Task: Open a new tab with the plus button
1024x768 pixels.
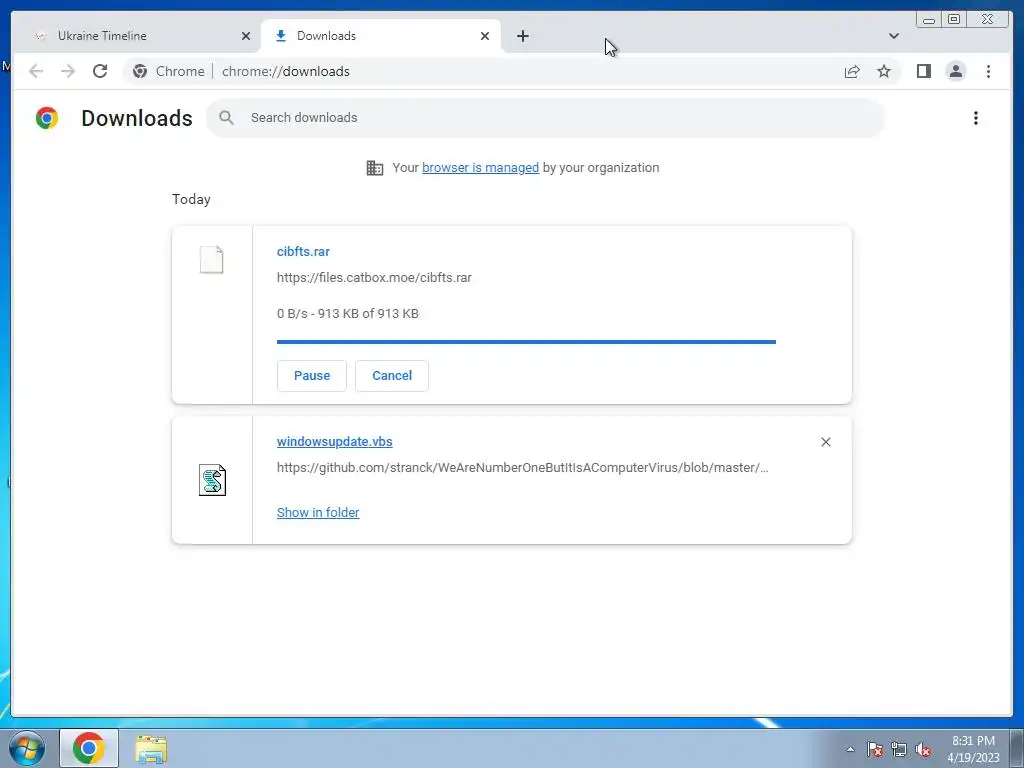Action: point(522,36)
